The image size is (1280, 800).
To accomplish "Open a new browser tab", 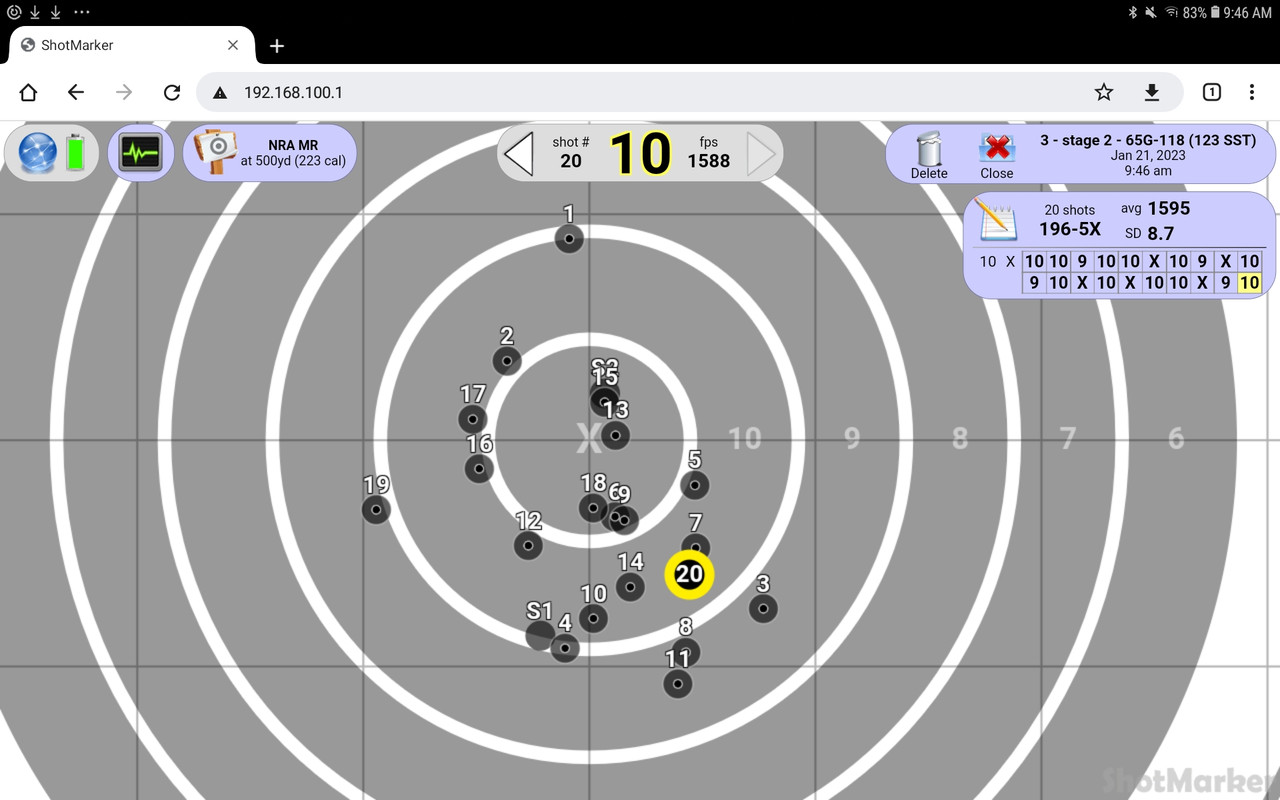I will click(x=276, y=45).
